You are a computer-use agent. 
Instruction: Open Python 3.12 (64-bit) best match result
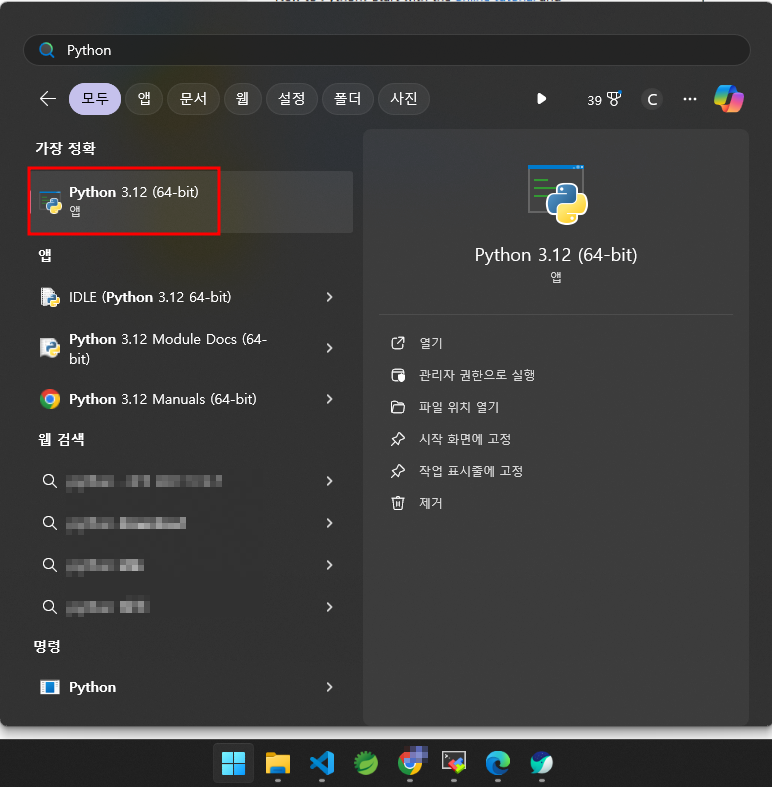[191, 202]
